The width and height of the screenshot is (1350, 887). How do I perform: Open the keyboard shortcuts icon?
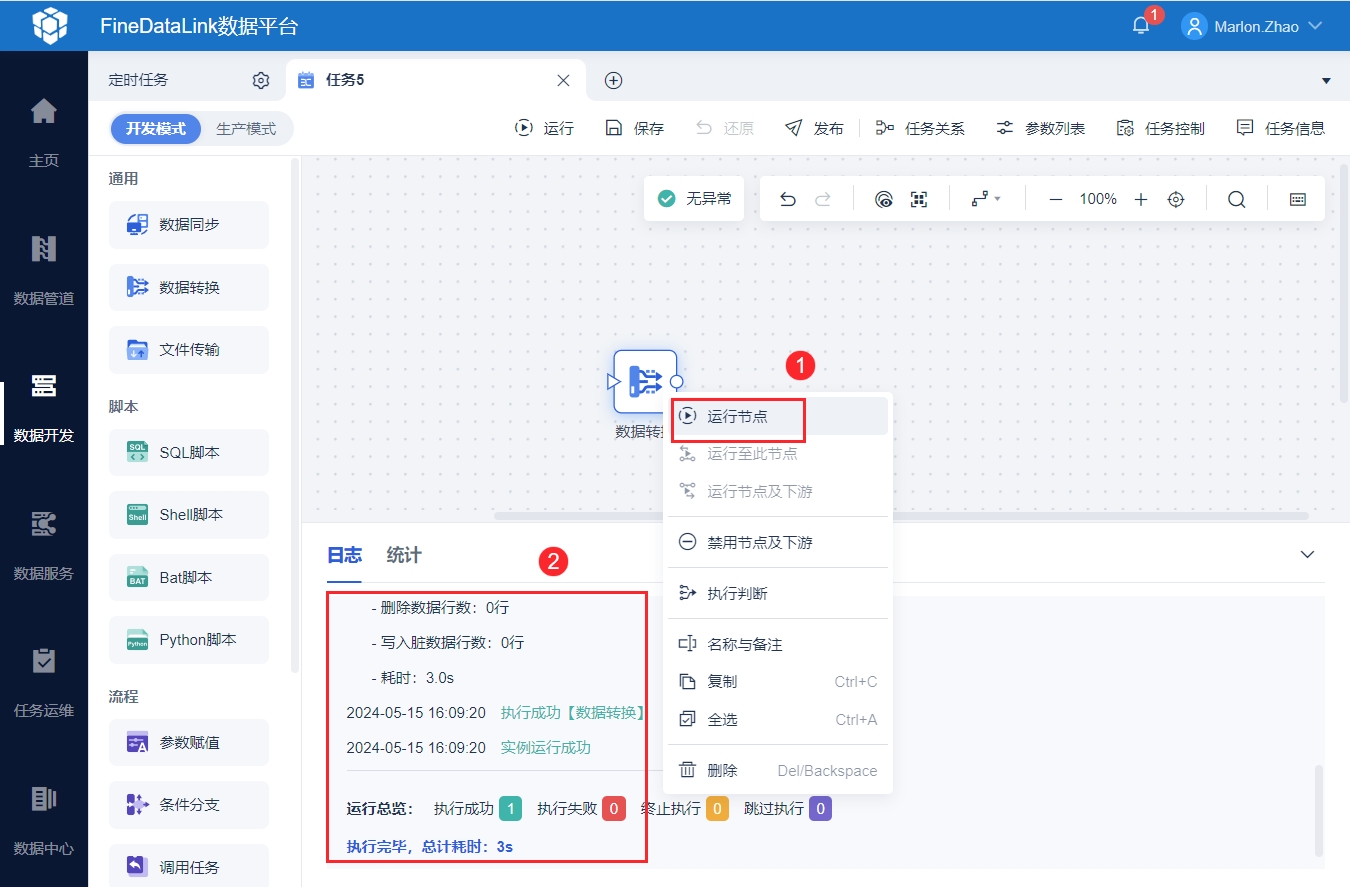(1298, 199)
